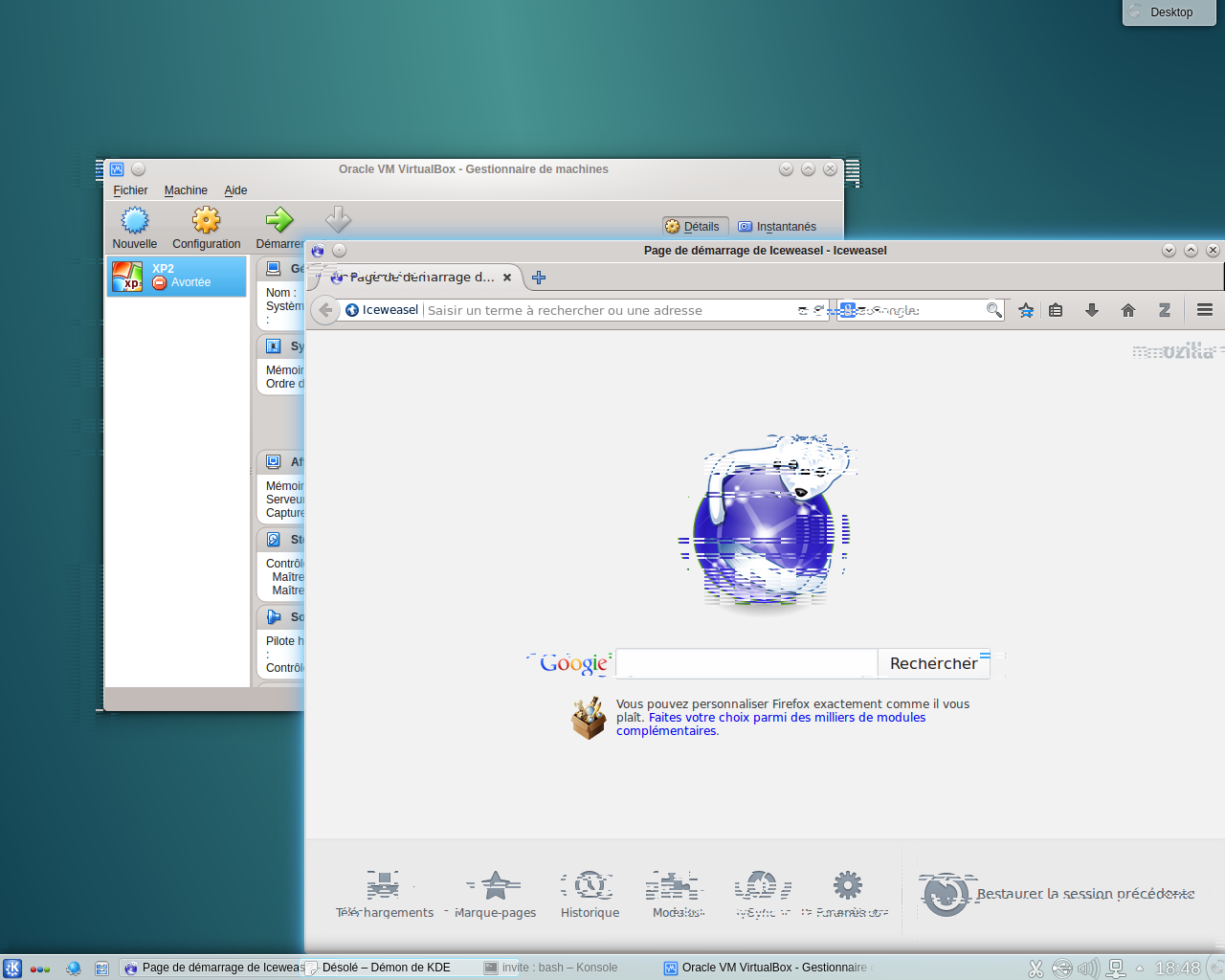Open the Machine menu
This screenshot has width=1225, height=980.
186,190
